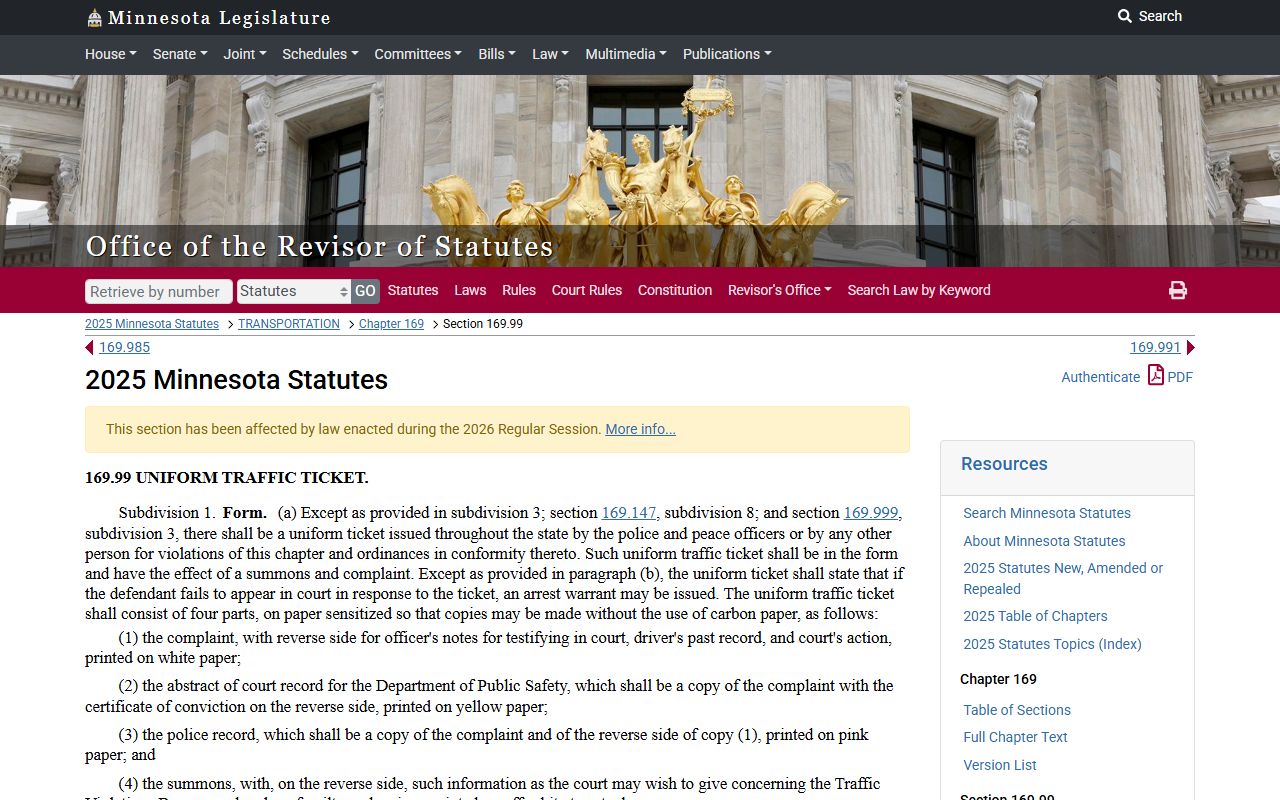
Task: Open the Senate dropdown menu
Action: [x=179, y=54]
